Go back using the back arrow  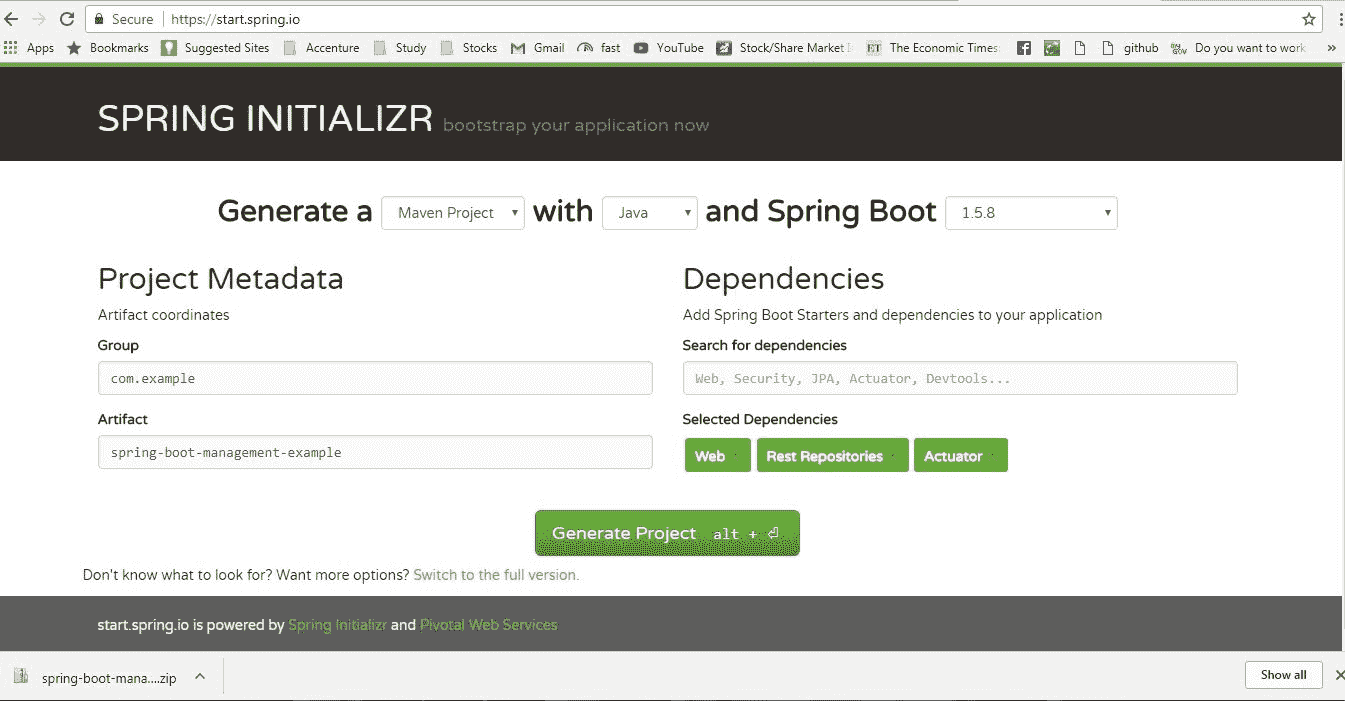[12, 18]
